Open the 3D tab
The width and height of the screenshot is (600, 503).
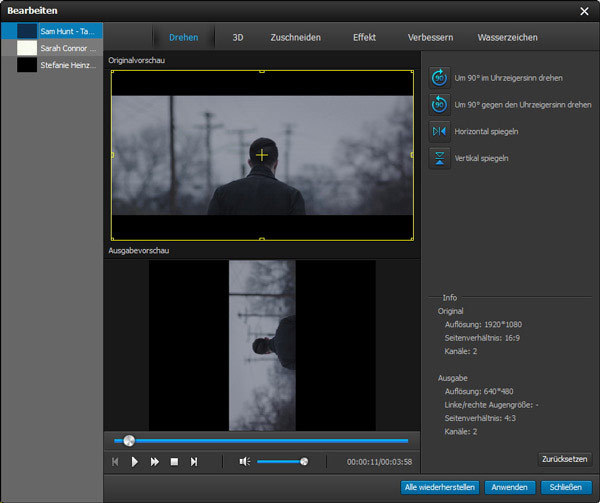[238, 37]
